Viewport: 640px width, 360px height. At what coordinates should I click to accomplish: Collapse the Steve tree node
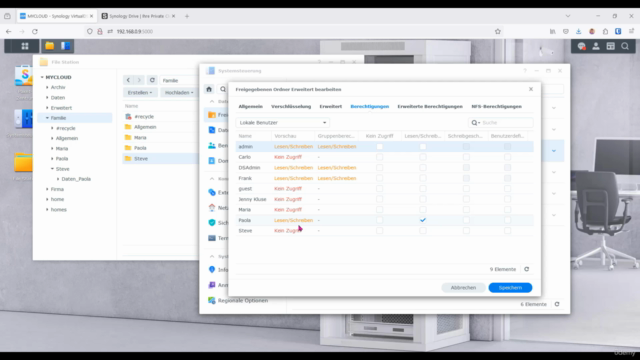pos(52,169)
